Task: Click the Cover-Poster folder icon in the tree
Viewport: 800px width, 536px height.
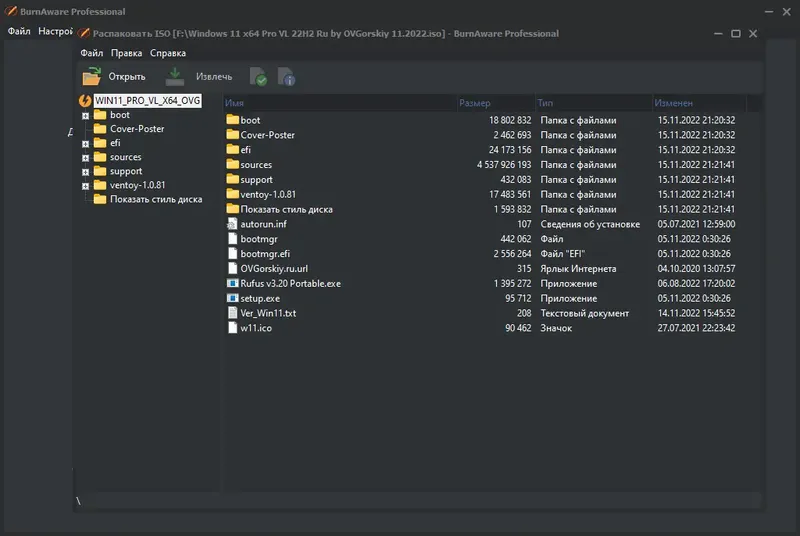Action: coord(100,129)
